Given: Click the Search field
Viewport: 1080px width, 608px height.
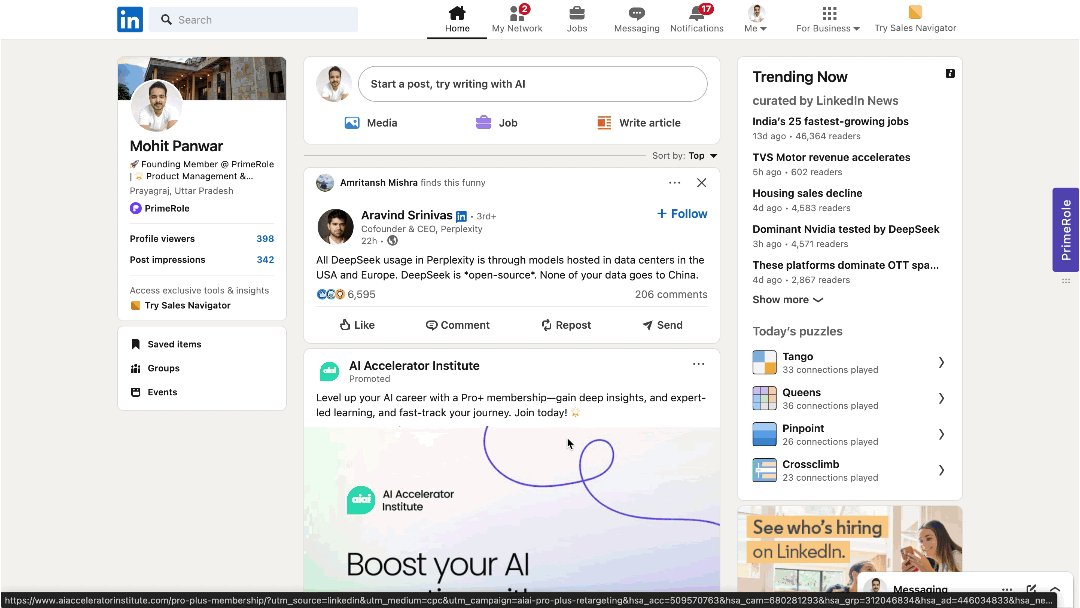Looking at the screenshot, I should point(255,19).
